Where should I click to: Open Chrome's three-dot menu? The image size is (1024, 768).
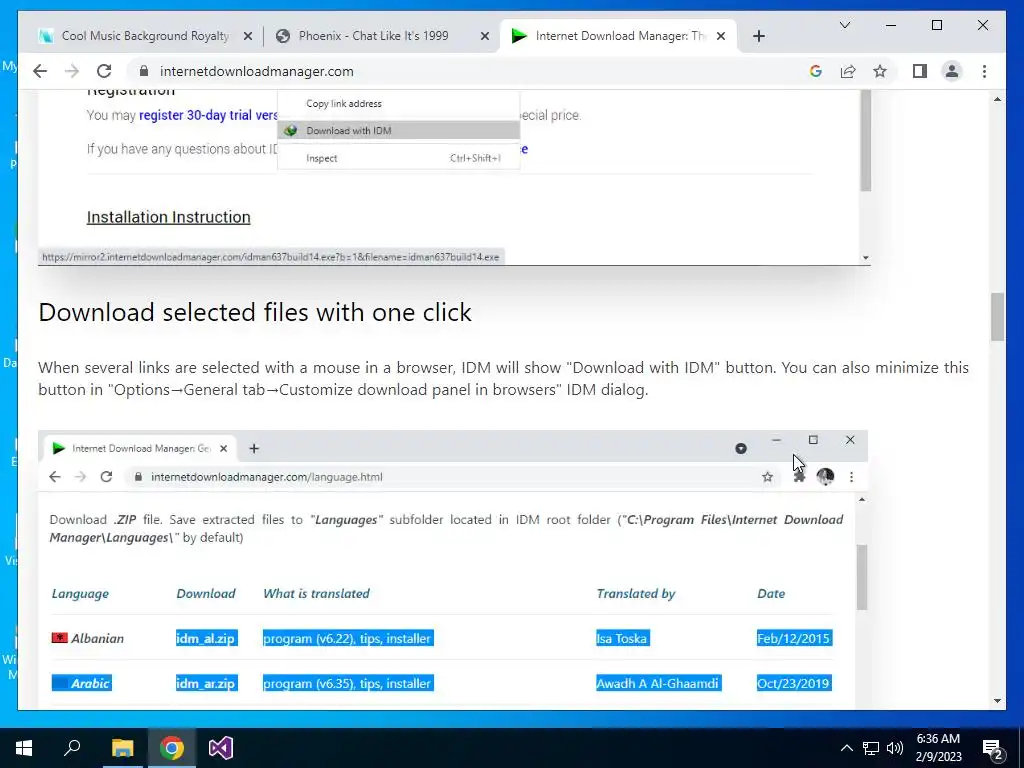[x=984, y=71]
